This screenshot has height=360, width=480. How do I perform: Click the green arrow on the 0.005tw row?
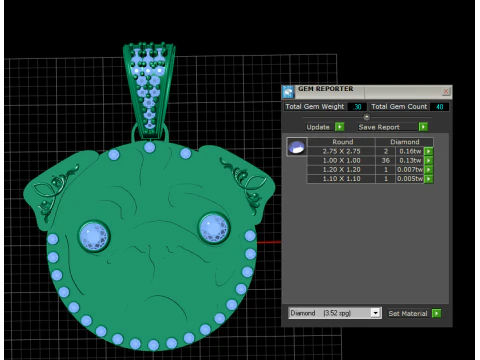tap(429, 179)
